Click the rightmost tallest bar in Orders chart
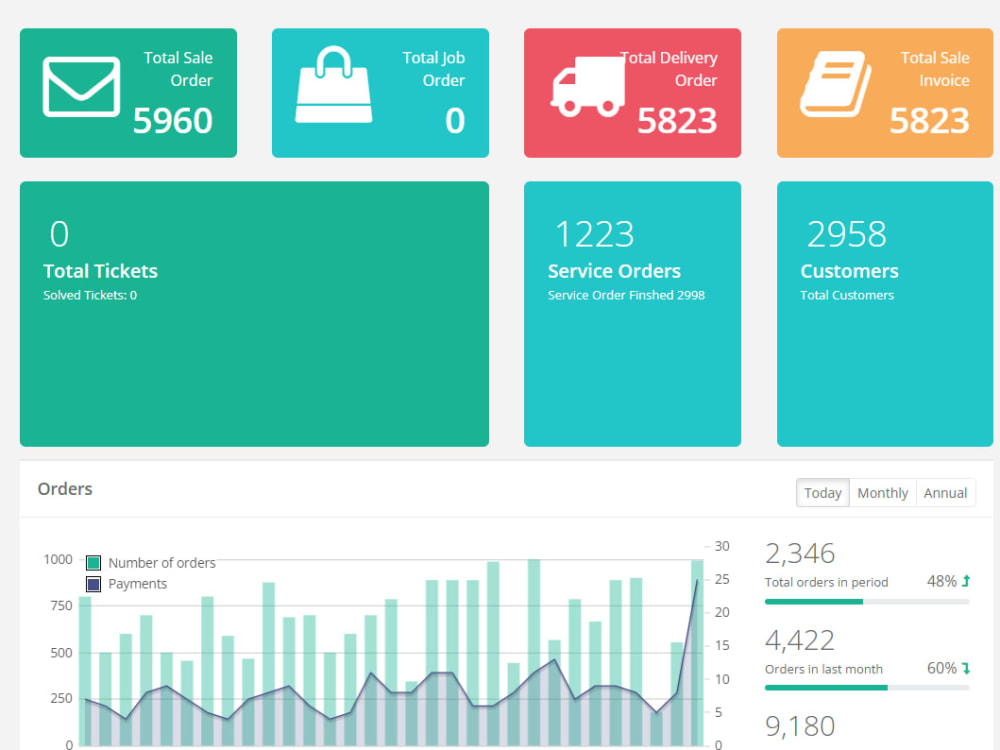The width and height of the screenshot is (1000, 750). [697, 652]
